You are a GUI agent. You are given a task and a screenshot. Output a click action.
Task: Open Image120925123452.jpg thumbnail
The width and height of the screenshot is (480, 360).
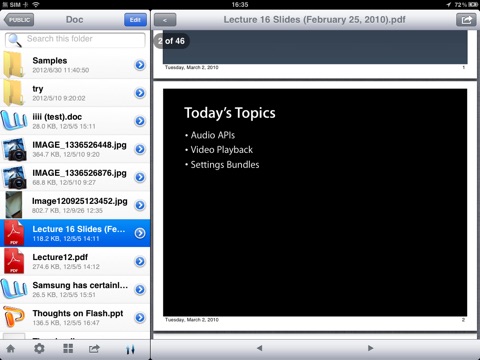(x=14, y=205)
